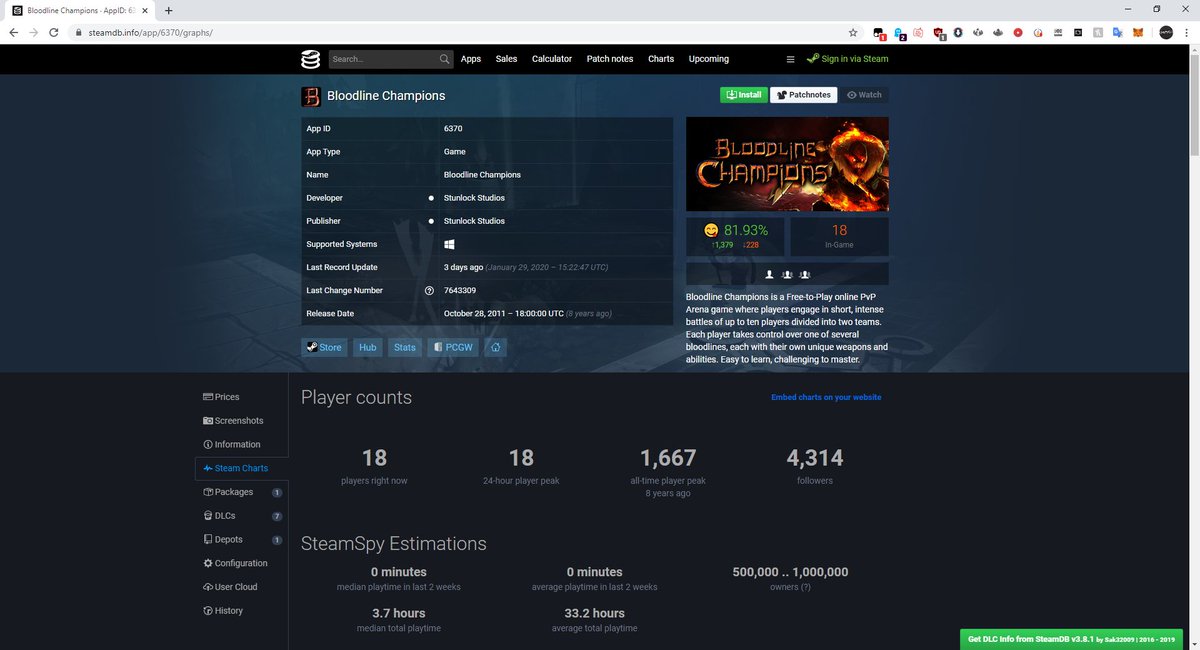The height and width of the screenshot is (650, 1200).
Task: Click the rightmost multiplayer category icon
Action: tap(805, 274)
